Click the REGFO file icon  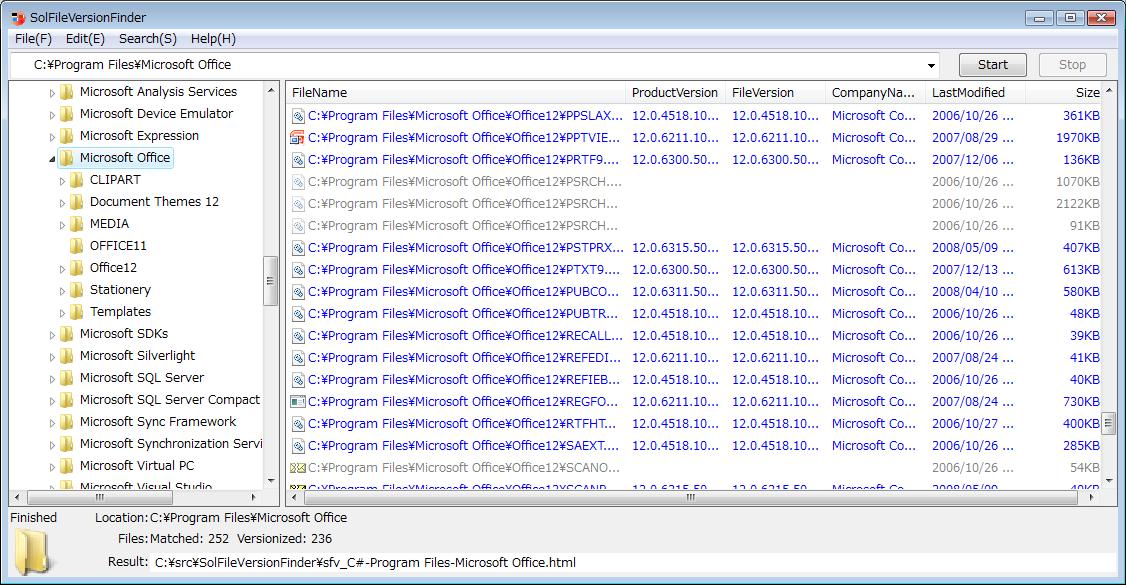[x=297, y=402]
